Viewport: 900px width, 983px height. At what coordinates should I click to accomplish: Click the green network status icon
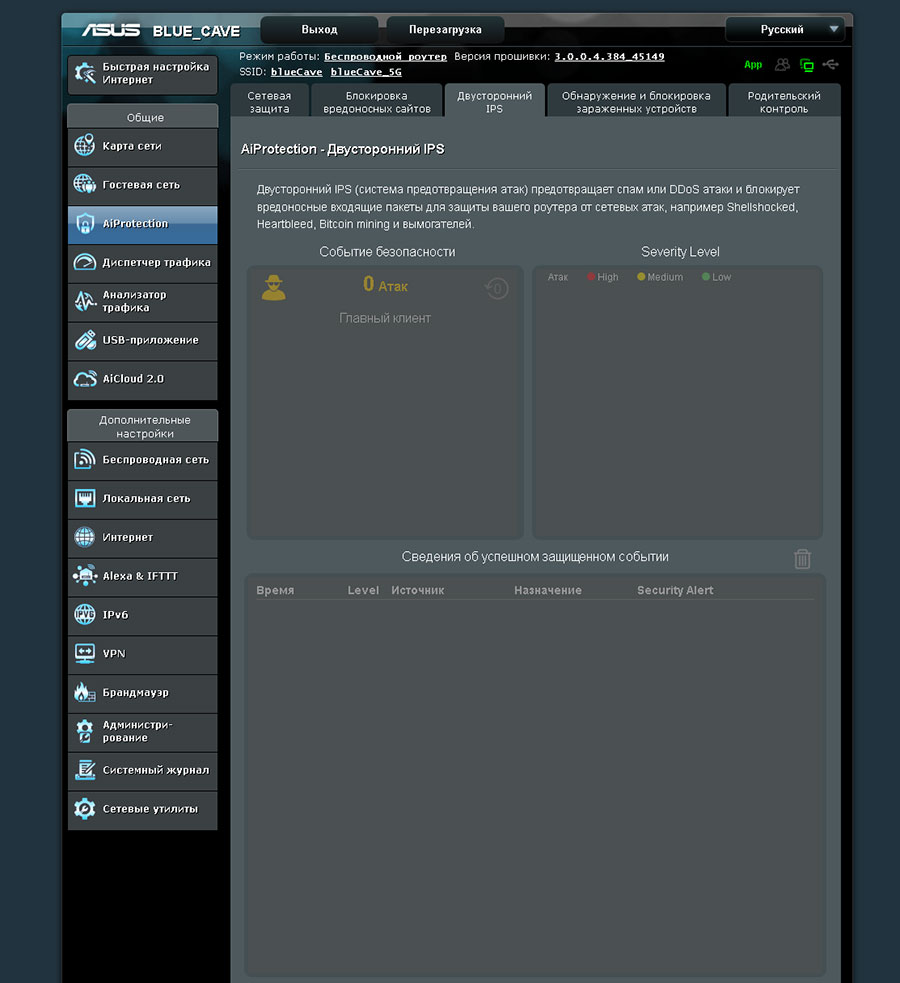click(807, 65)
